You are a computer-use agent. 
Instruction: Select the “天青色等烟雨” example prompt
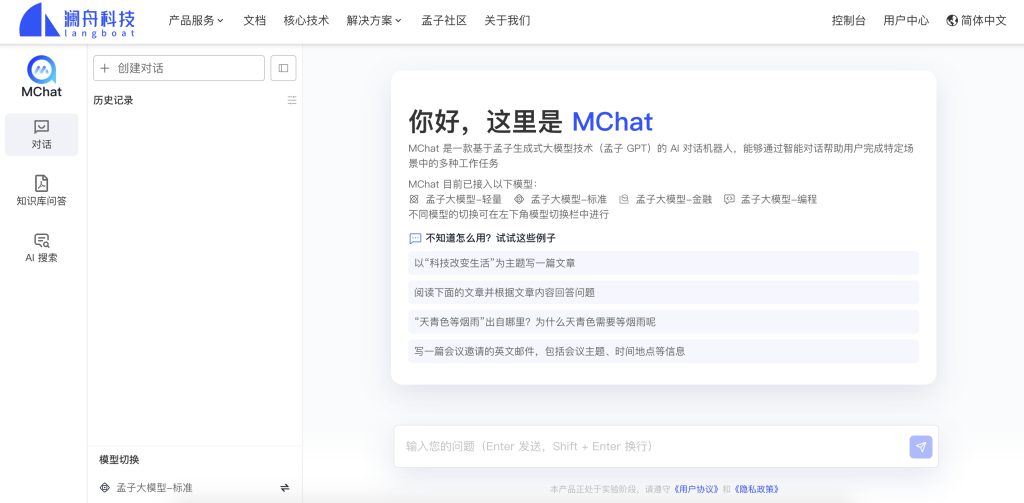point(664,322)
